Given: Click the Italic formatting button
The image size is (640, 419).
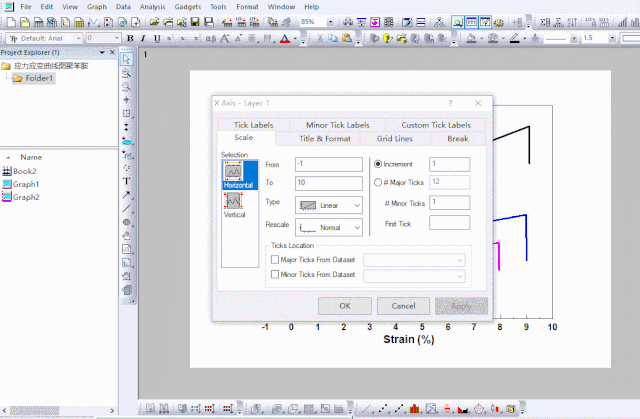Looking at the screenshot, I should 143,39.
